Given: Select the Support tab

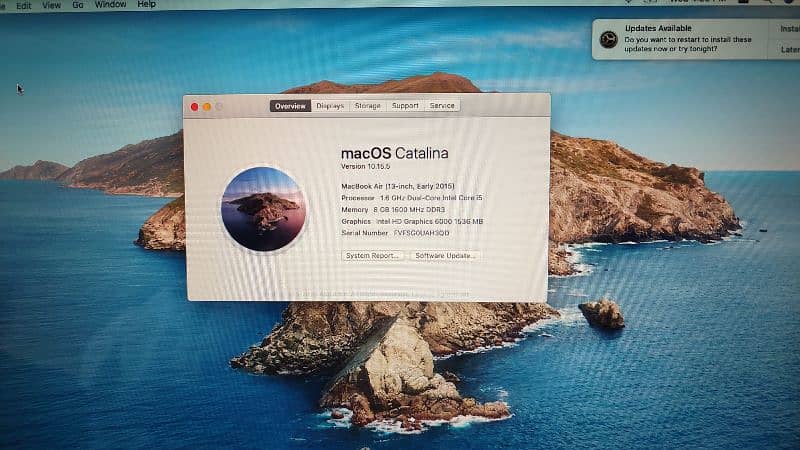Looking at the screenshot, I should (x=405, y=106).
